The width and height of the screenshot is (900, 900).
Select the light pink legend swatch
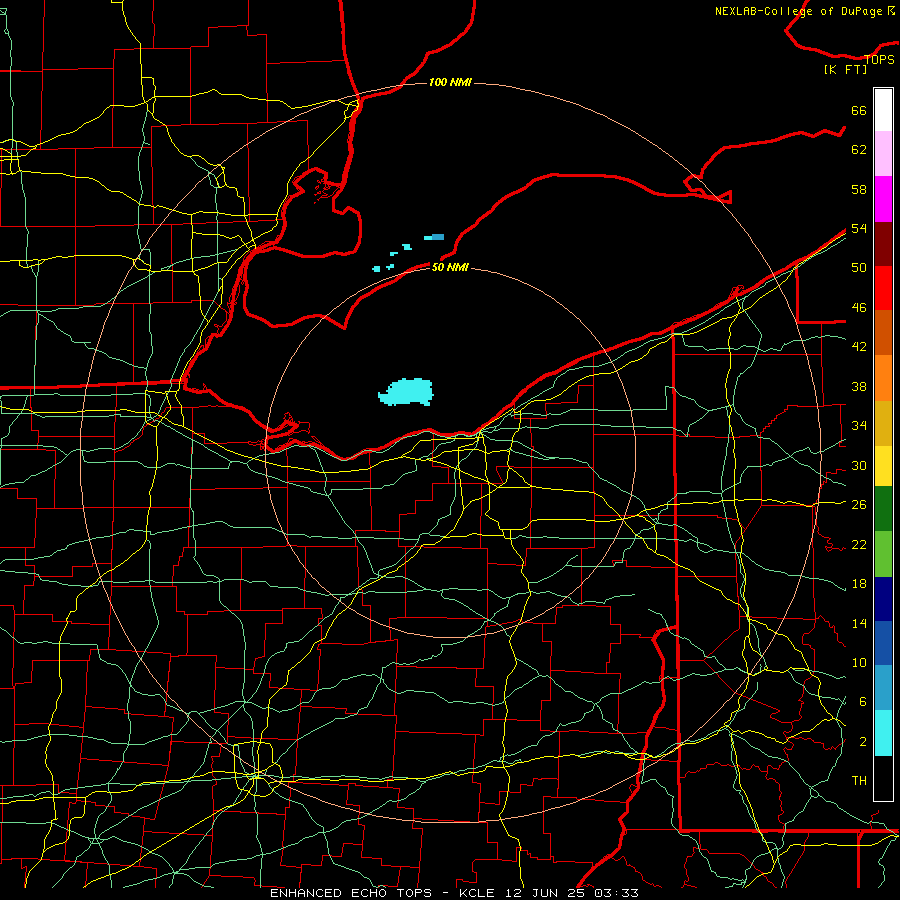tap(883, 153)
